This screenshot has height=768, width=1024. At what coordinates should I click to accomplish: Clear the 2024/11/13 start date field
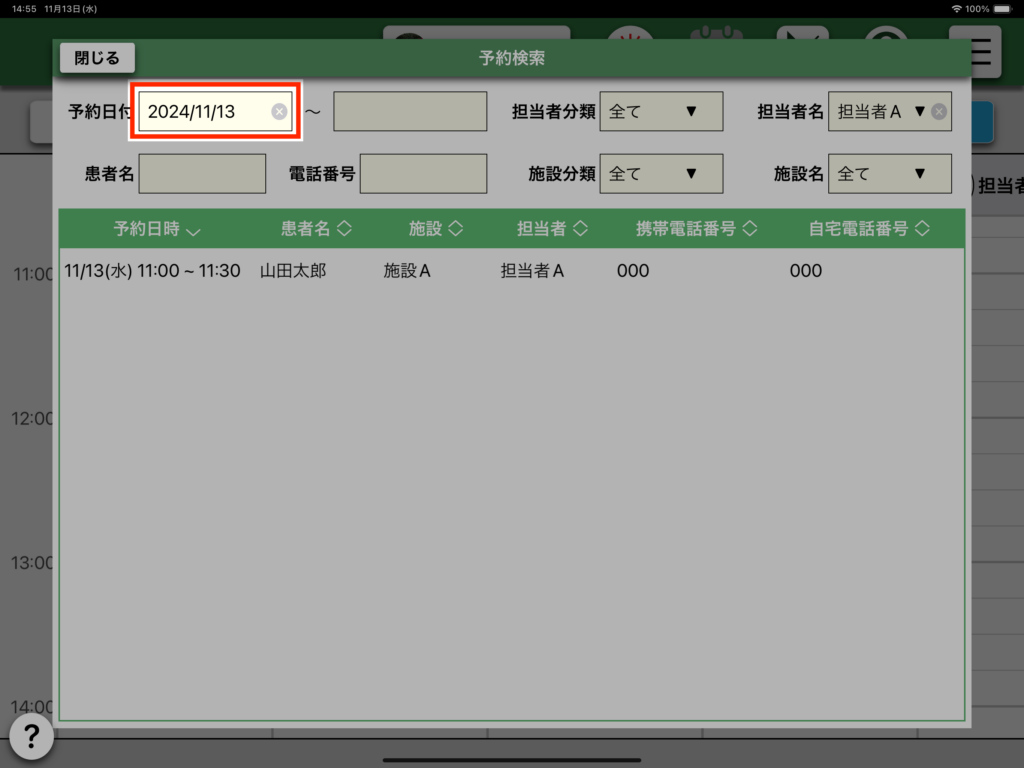[x=279, y=112]
